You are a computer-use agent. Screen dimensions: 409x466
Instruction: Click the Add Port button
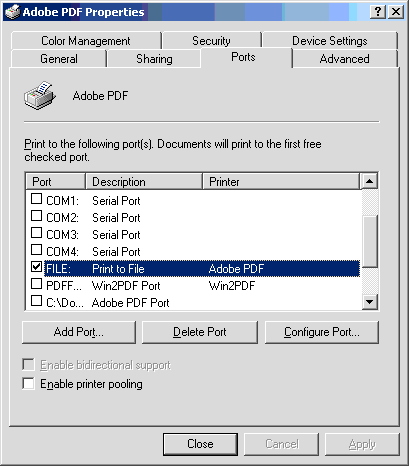click(79, 332)
